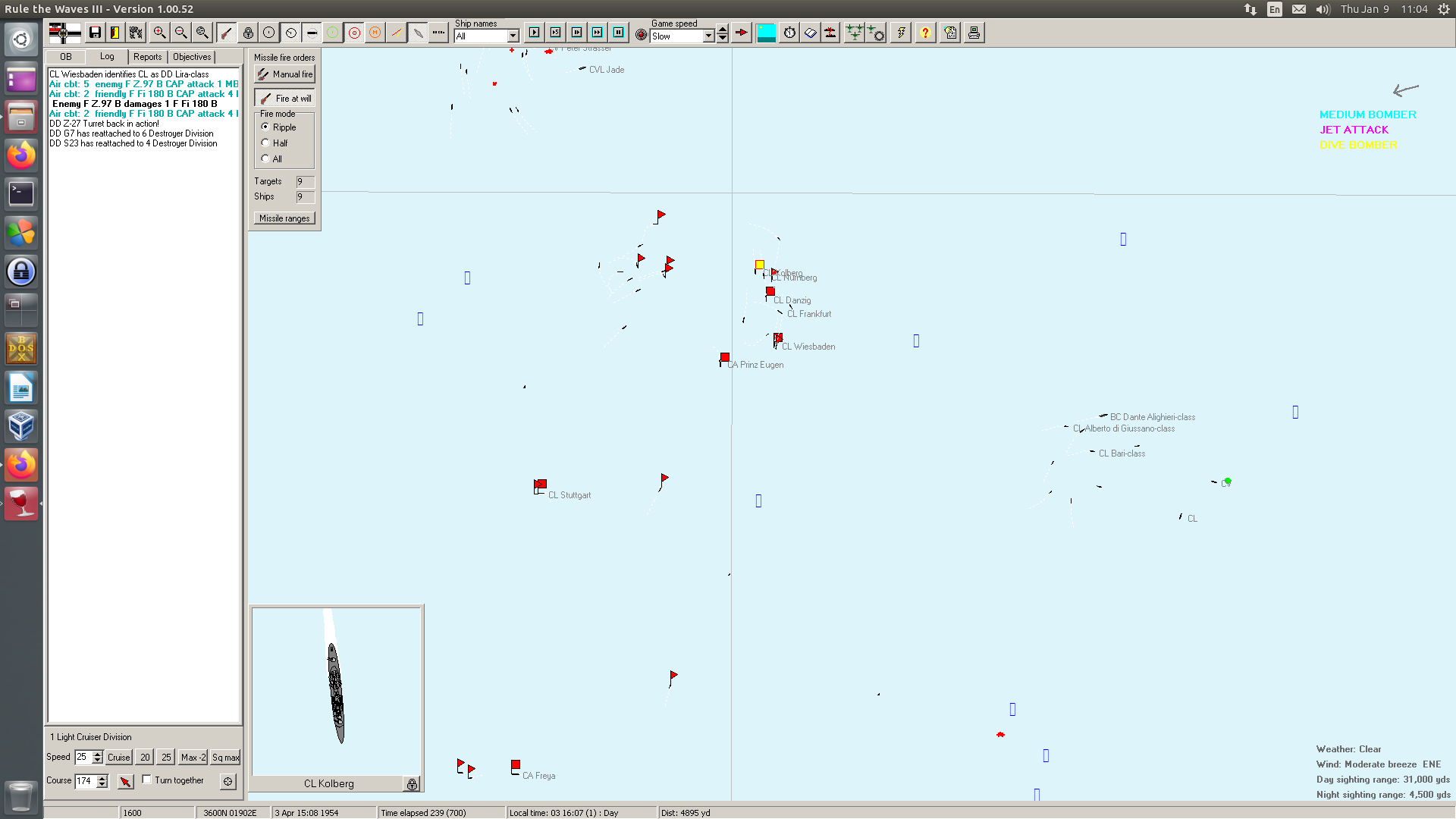Click the yellow exit door icon
Viewport: 1456px width, 819px height.
coord(115,33)
